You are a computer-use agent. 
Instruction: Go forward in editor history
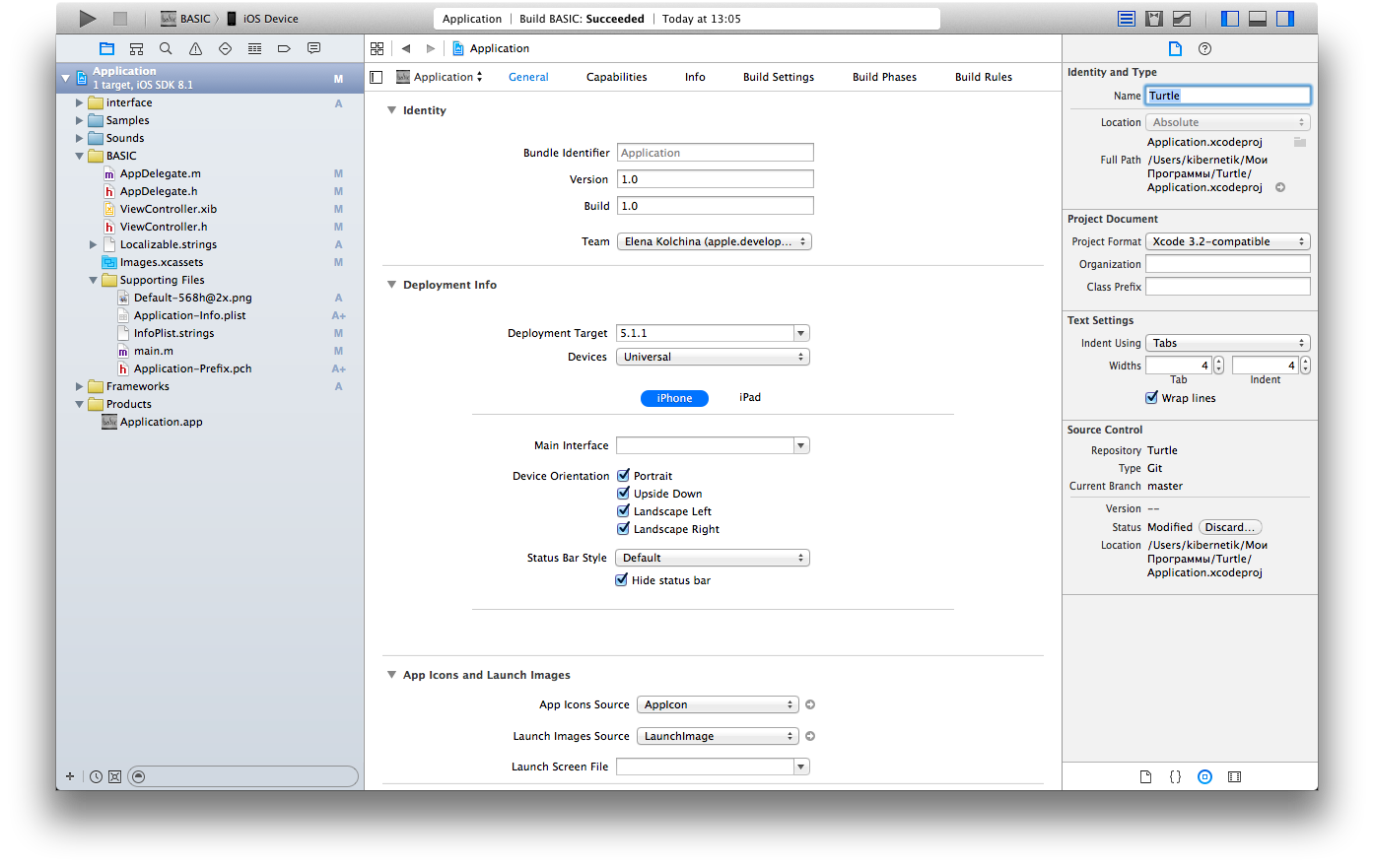pyautogui.click(x=431, y=48)
